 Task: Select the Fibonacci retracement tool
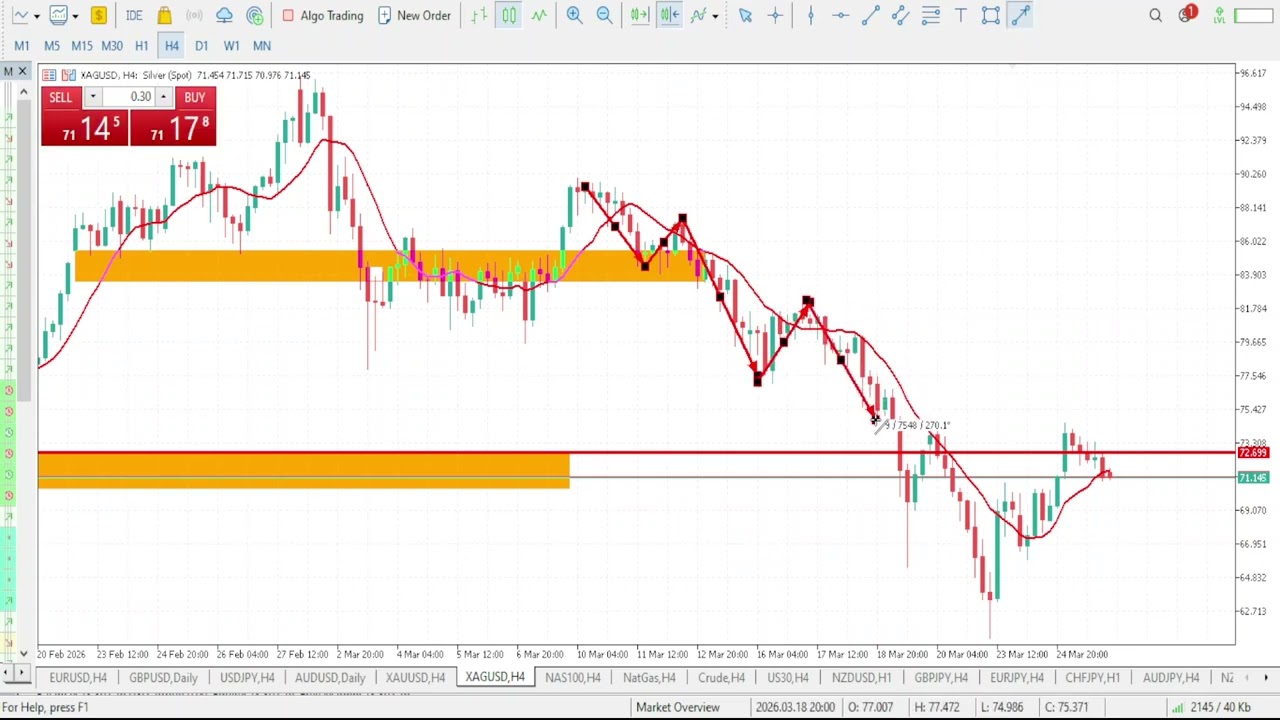pos(931,15)
